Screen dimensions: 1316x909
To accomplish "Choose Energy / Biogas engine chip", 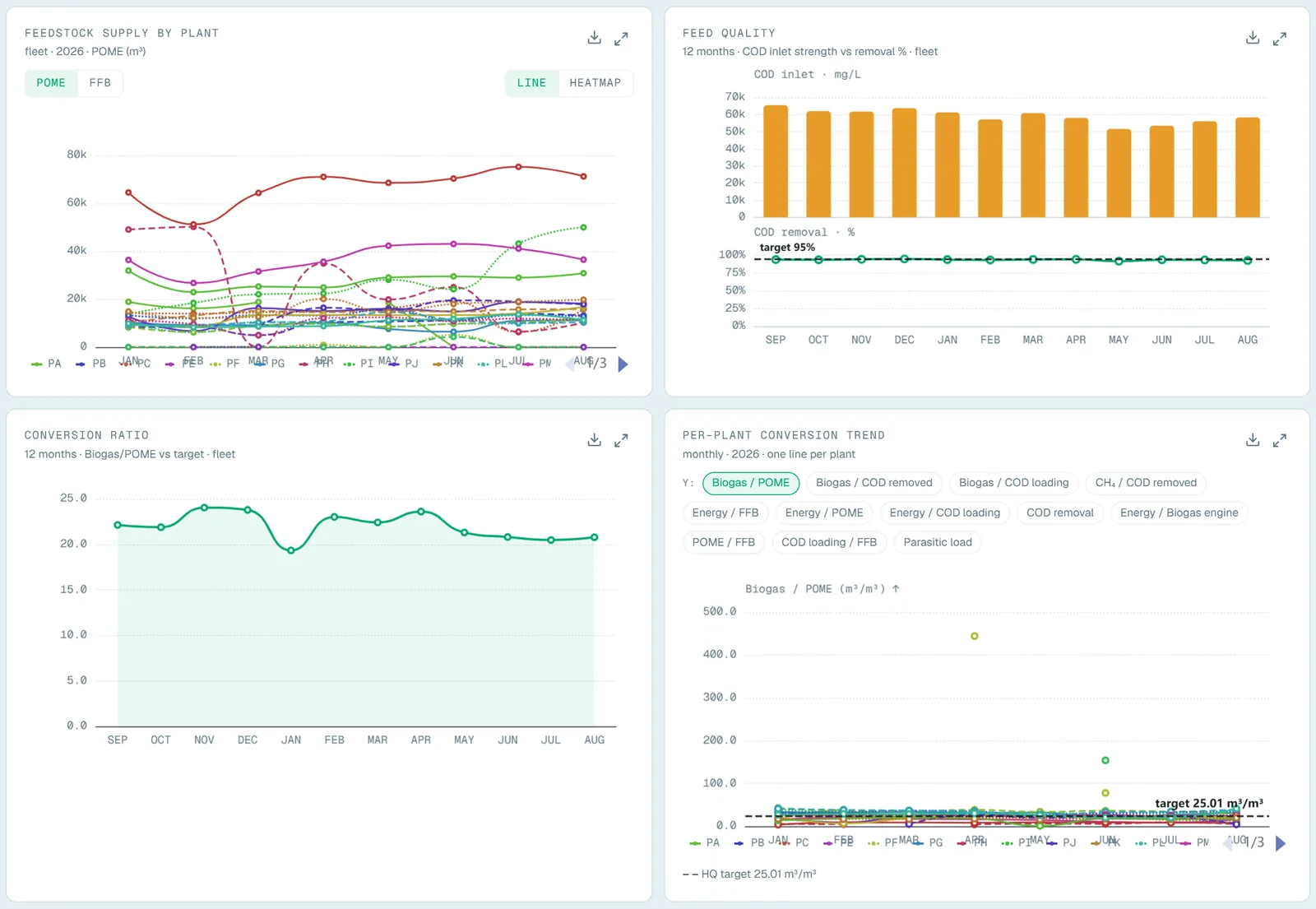I will pos(1179,512).
